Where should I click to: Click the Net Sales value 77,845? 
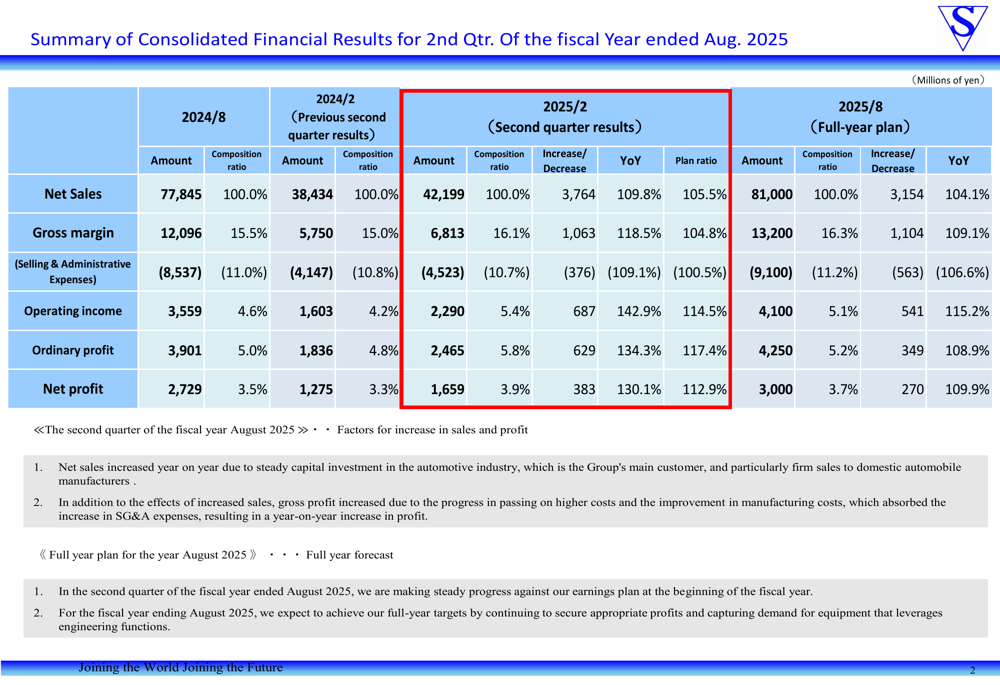tap(180, 194)
